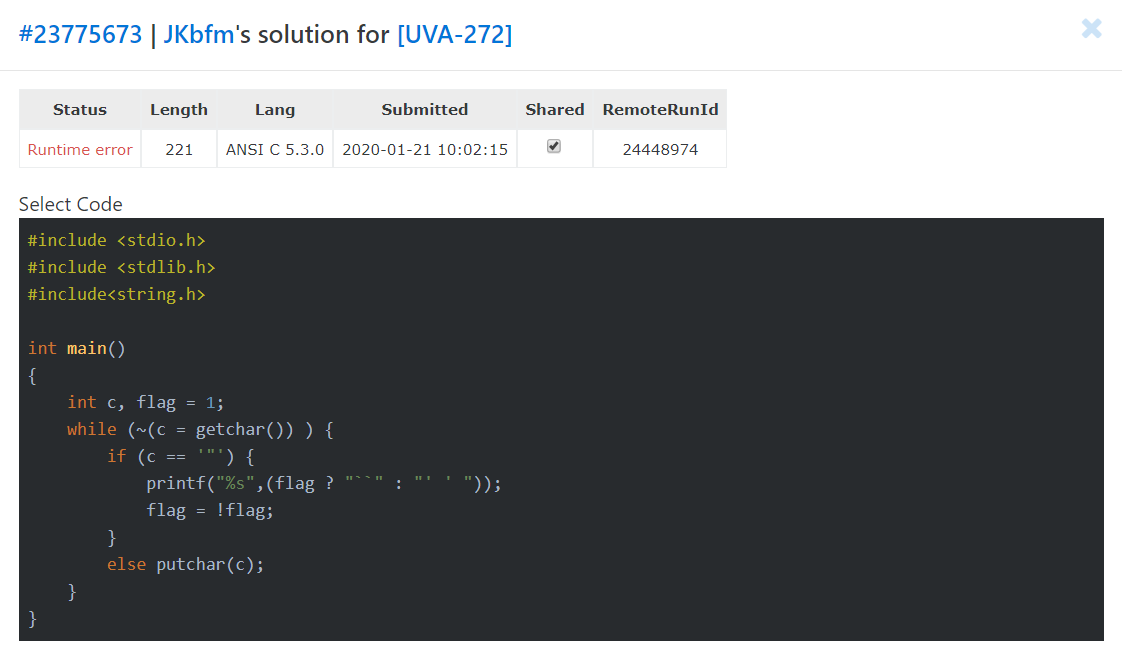Click the remote run id 24448974
1123x660 pixels.
660,150
